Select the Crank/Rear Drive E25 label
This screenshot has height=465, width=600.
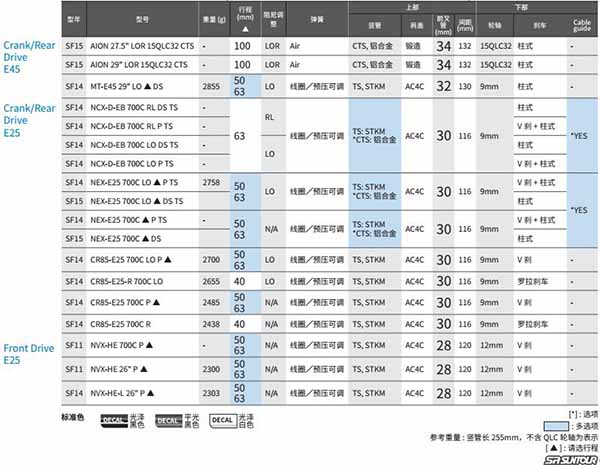click(29, 120)
